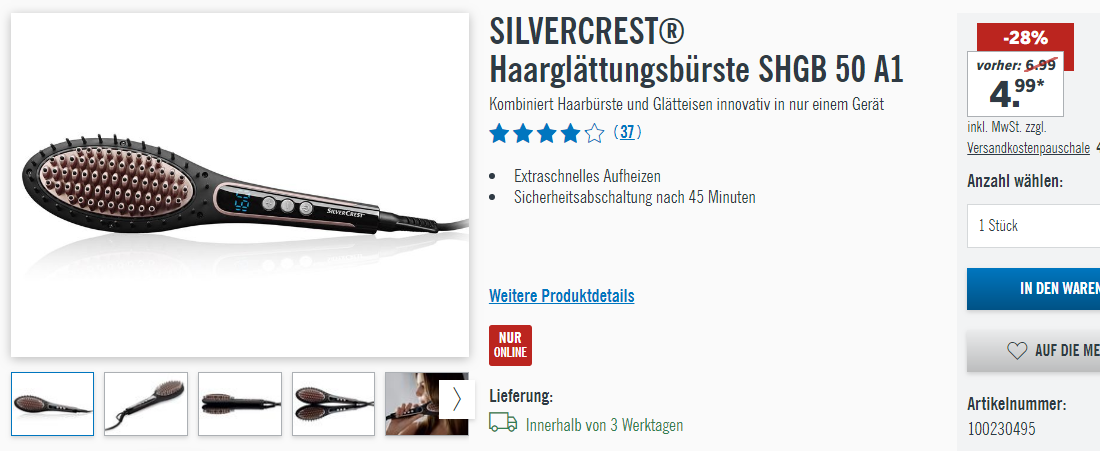The width and height of the screenshot is (1100, 451).
Task: Open the Versandkostenpauschale link
Action: tap(1028, 148)
